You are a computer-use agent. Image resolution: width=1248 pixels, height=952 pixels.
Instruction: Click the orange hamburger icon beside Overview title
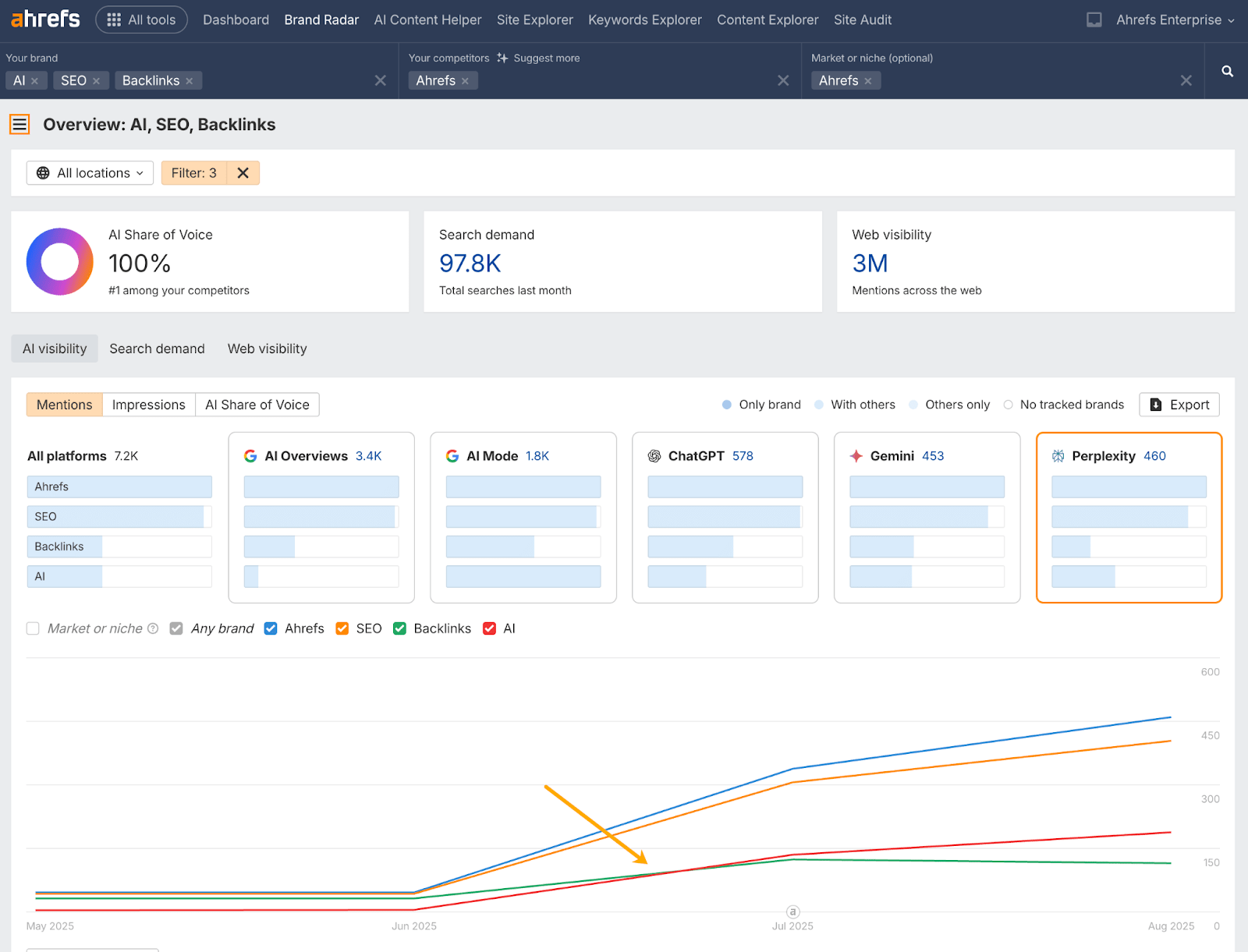tap(19, 124)
